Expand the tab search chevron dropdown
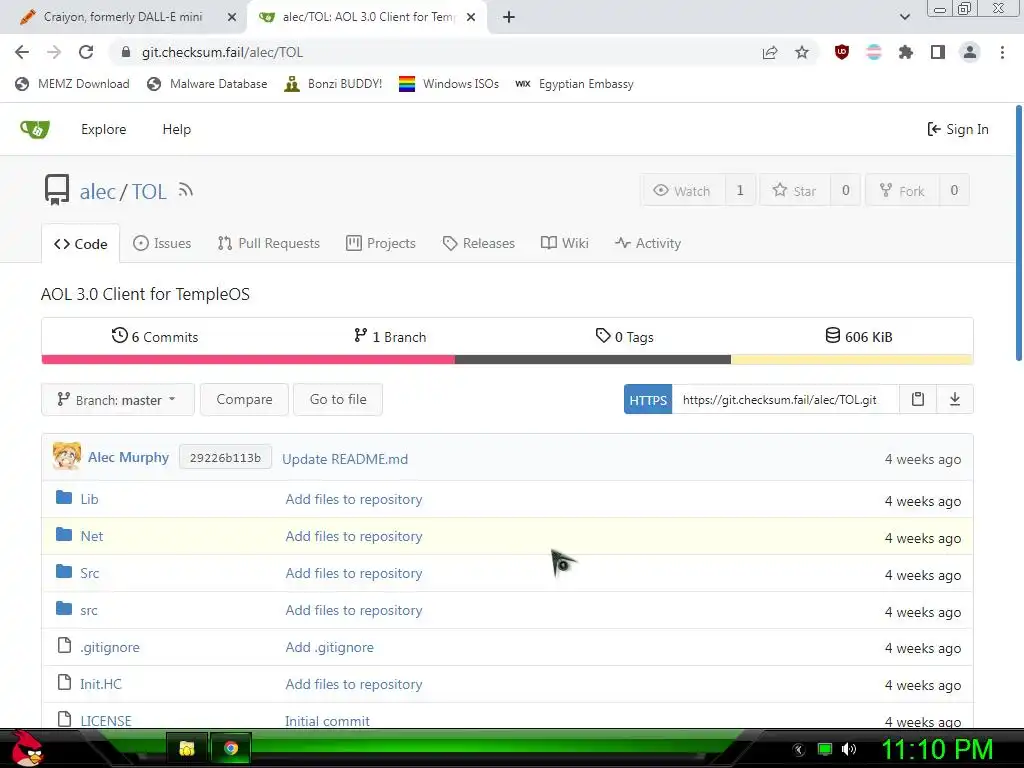 [x=904, y=17]
